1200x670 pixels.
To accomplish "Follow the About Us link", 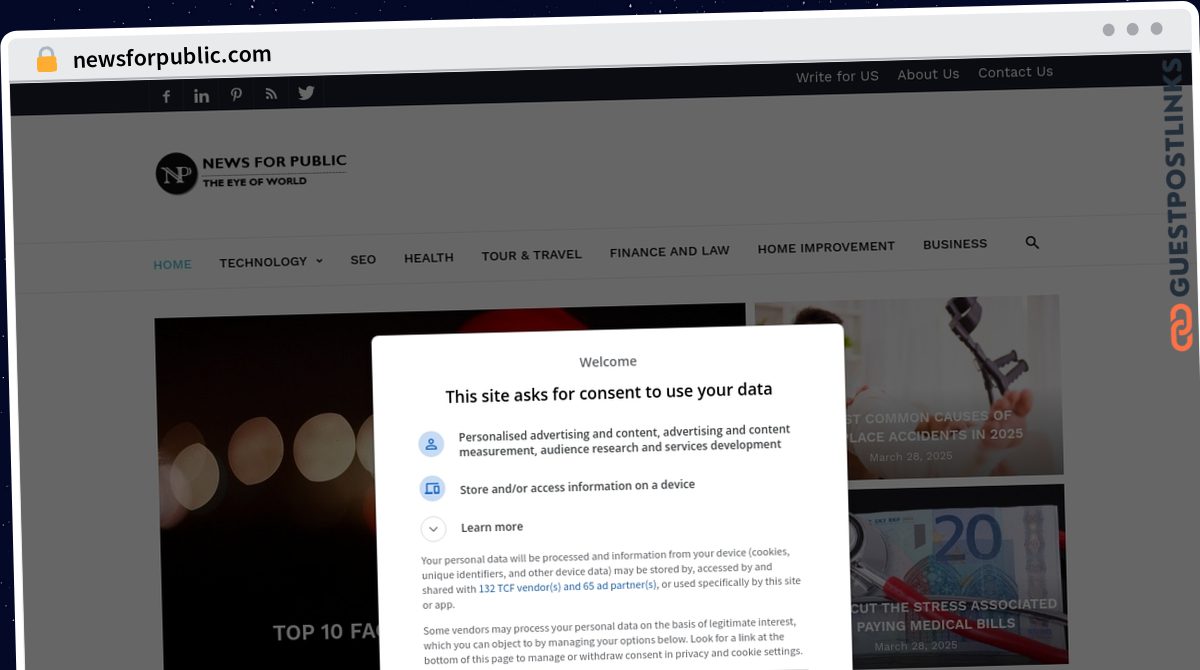I will coord(928,74).
